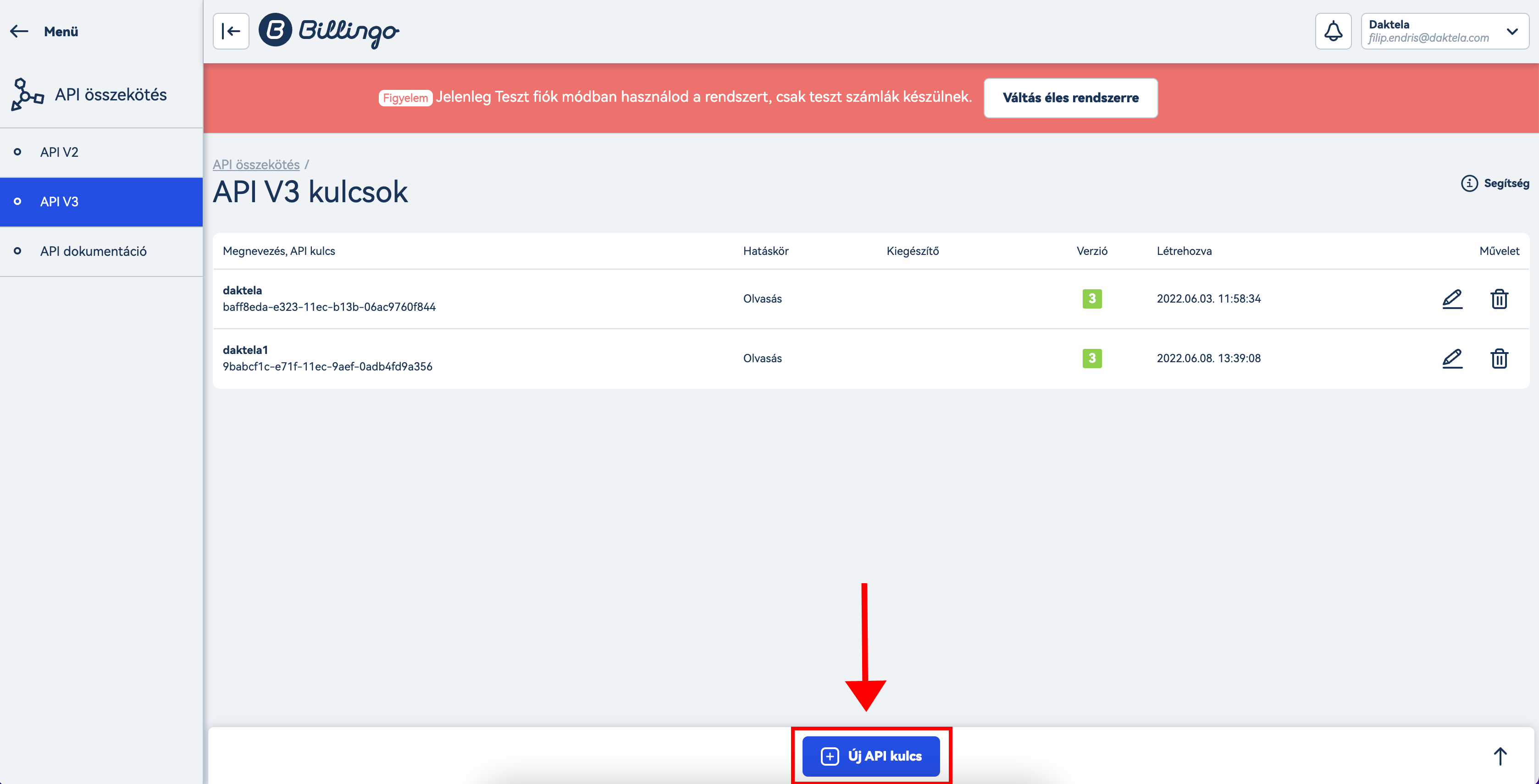This screenshot has height=784, width=1539.
Task: Edit the daktela API key pencil icon
Action: tap(1452, 298)
